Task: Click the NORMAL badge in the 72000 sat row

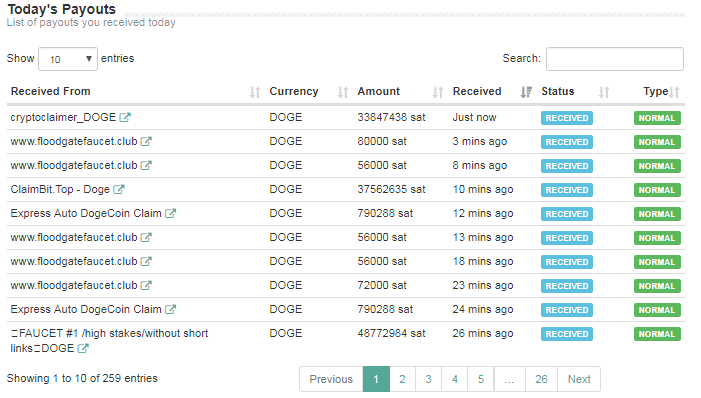Action: (657, 286)
